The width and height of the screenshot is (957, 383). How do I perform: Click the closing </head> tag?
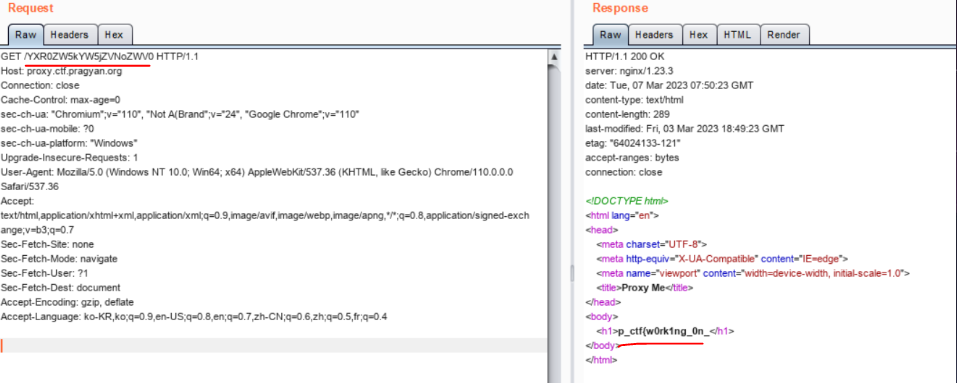coord(603,302)
